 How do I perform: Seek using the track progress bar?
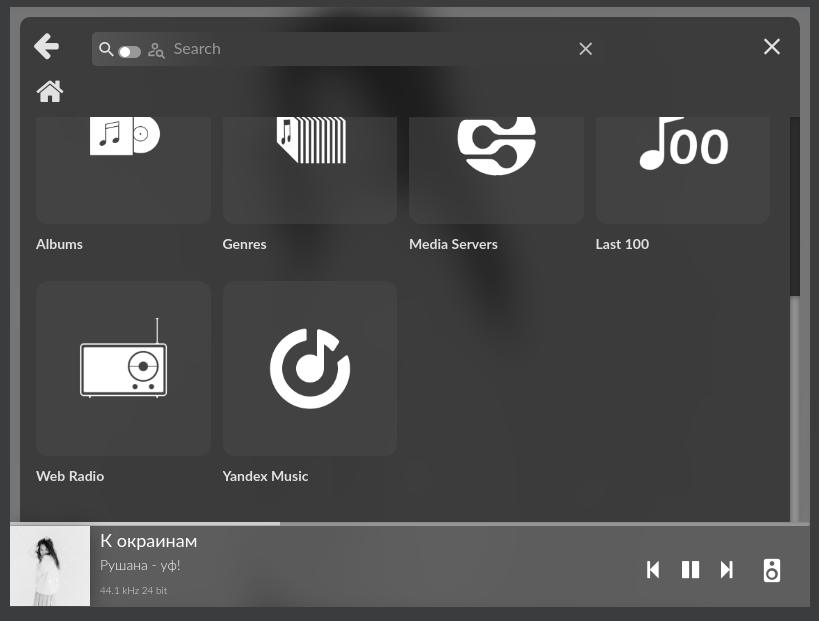point(410,523)
